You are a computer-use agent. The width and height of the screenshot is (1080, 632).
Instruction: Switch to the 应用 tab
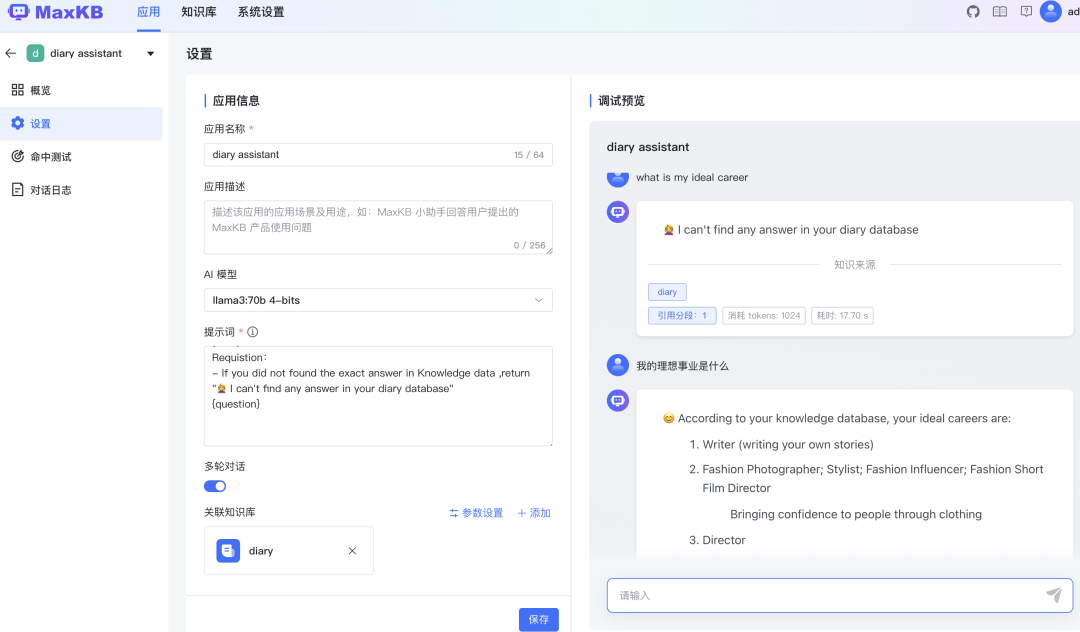click(x=148, y=12)
